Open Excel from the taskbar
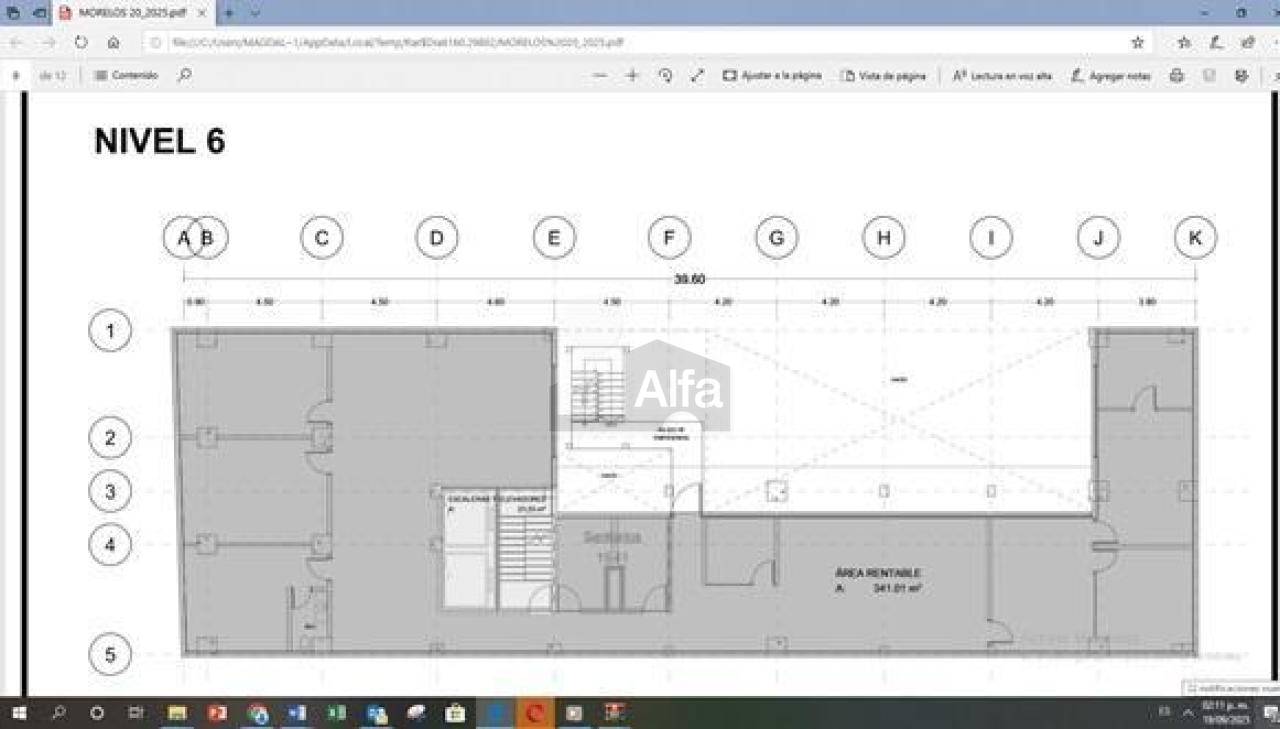The width and height of the screenshot is (1280, 729). pos(337,713)
